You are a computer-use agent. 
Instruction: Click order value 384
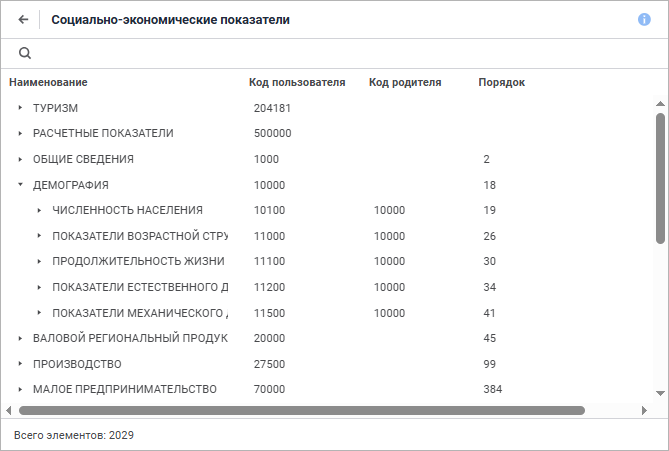493,389
